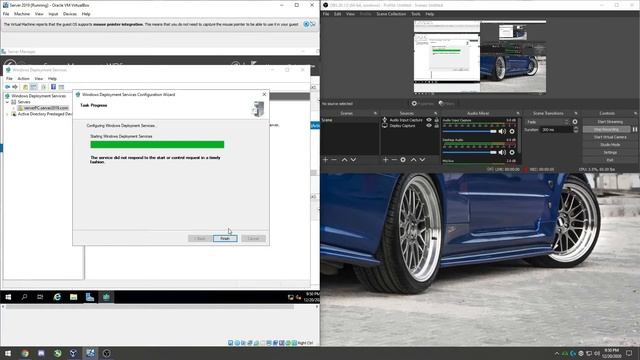Open source properties gear in Sources panel
Image resolution: width=640 pixels, height=360 pixels.
[x=403, y=160]
